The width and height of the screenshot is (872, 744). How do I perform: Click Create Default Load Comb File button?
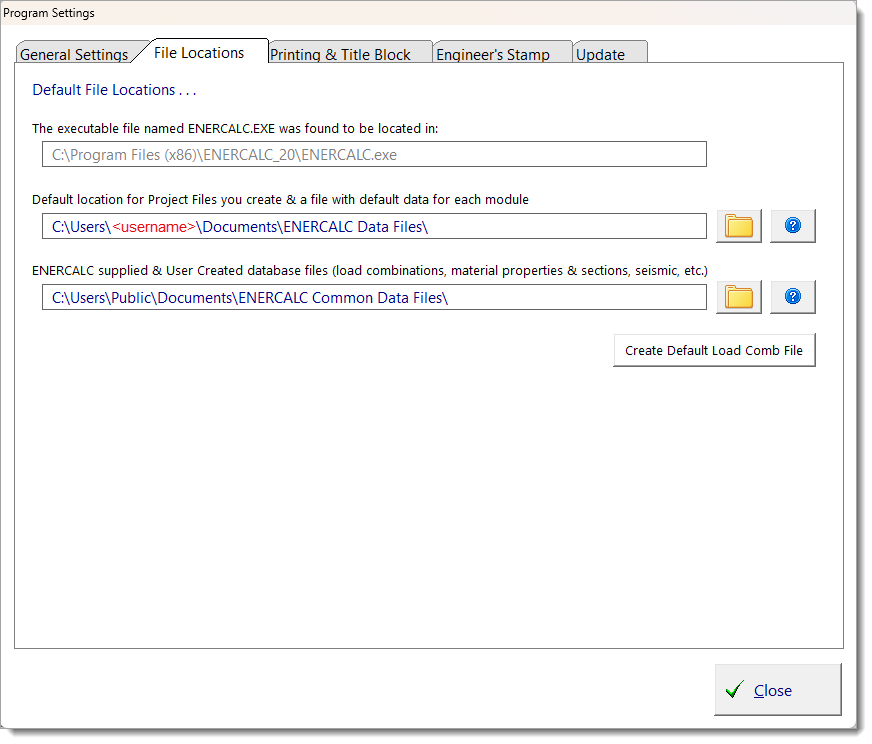(714, 350)
